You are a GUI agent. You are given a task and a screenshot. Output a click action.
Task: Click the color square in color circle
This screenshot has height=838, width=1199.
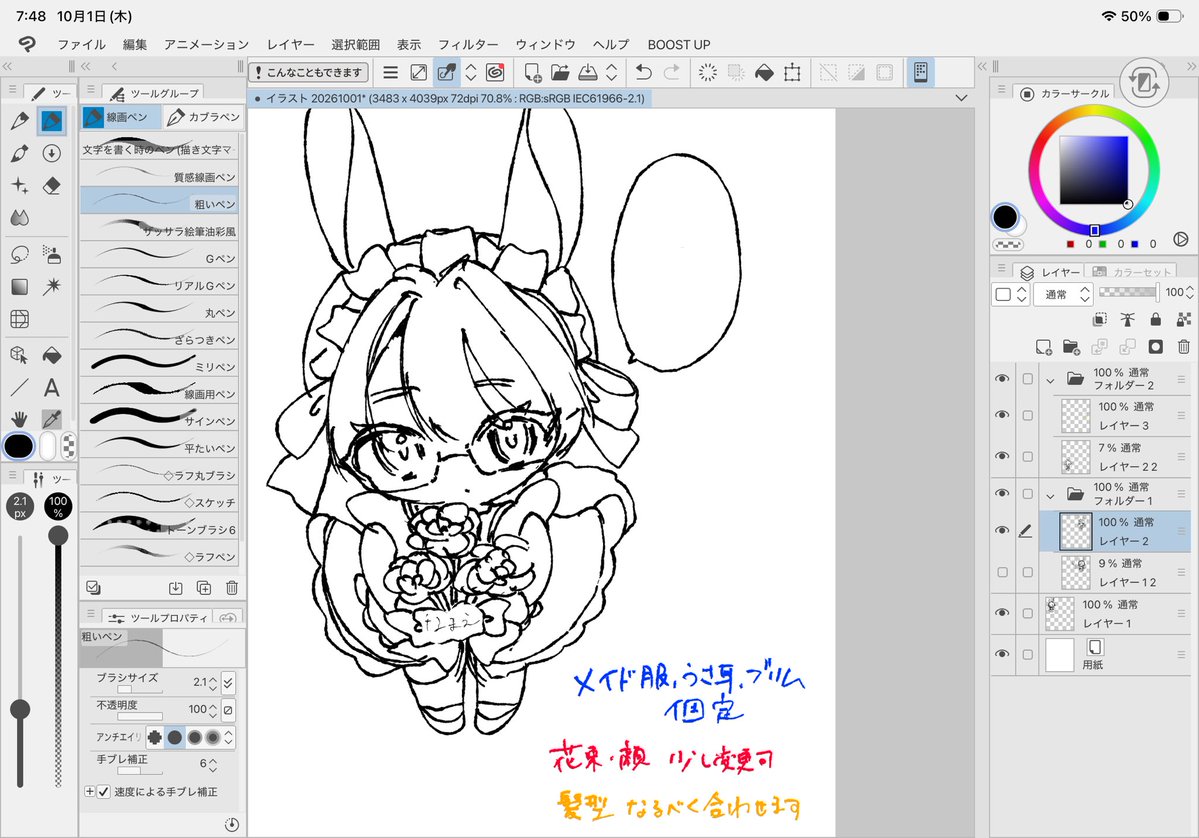[1093, 170]
